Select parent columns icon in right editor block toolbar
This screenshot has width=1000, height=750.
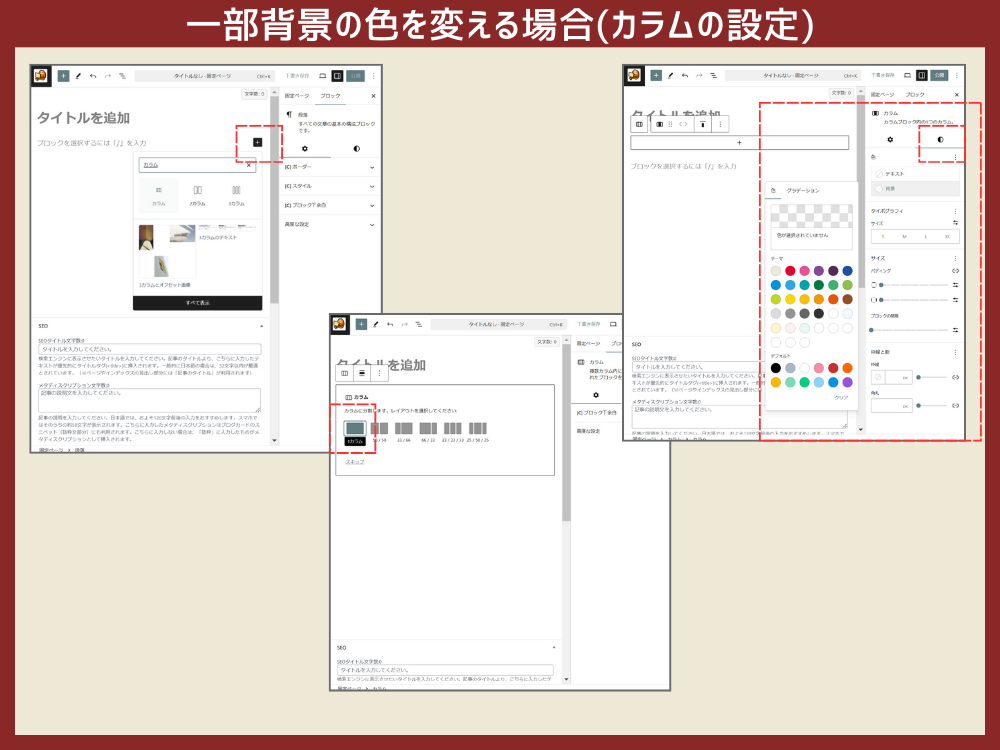click(x=639, y=124)
